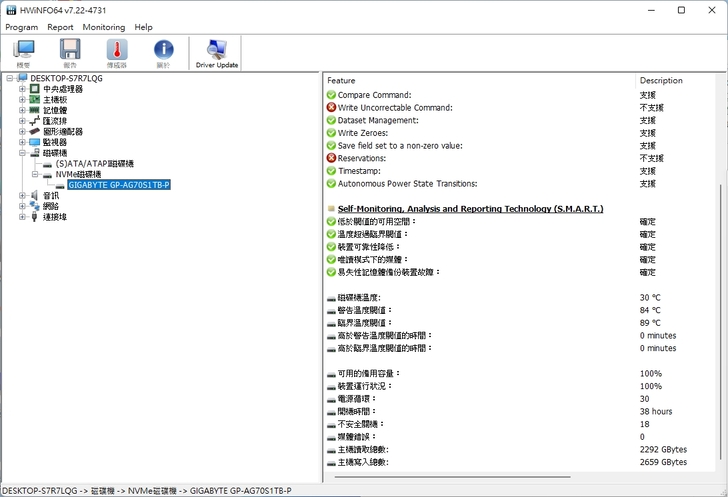The height and width of the screenshot is (497, 728).
Task: Select the network icon in the tree
Action: (x=35, y=206)
